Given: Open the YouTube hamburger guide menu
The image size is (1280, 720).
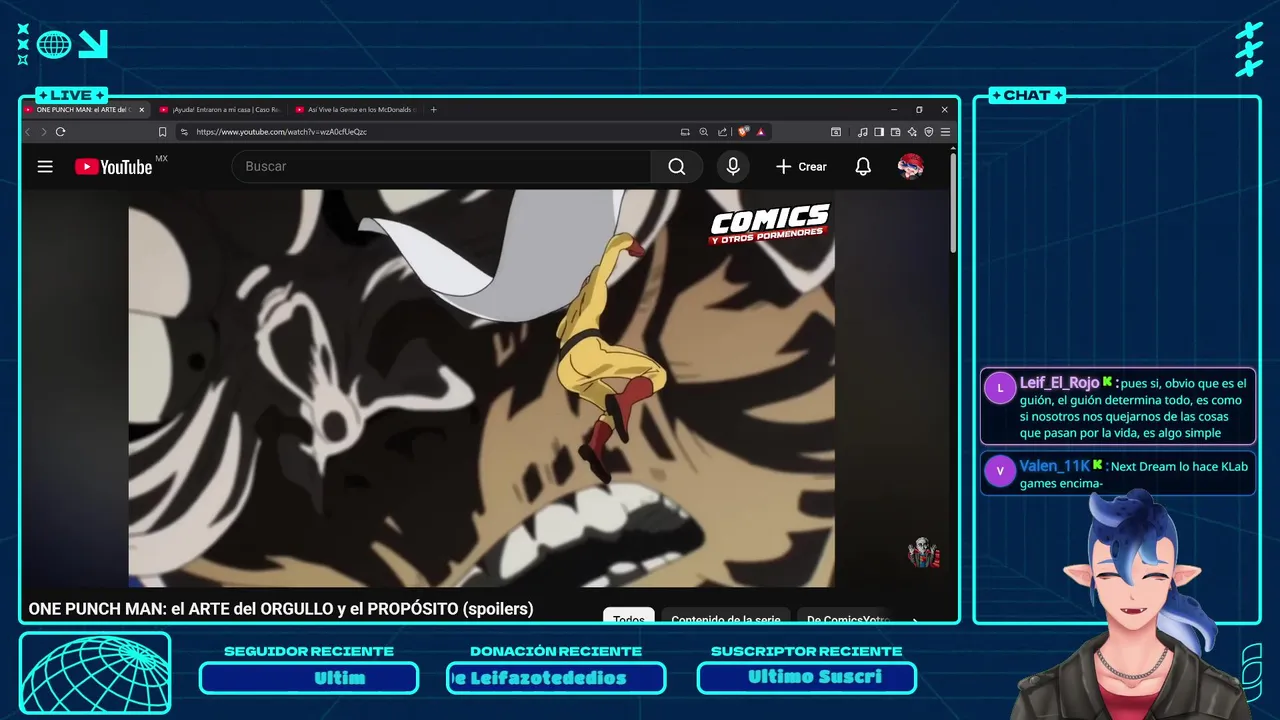Looking at the screenshot, I should coord(45,167).
